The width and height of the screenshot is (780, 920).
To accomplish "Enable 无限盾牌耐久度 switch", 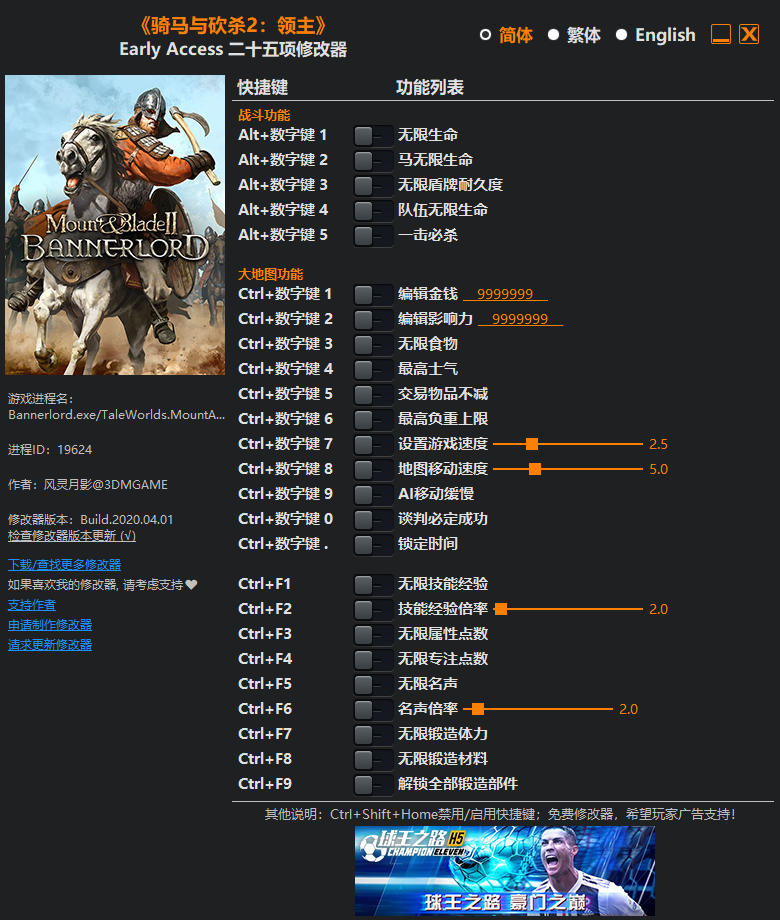I will 373,186.
